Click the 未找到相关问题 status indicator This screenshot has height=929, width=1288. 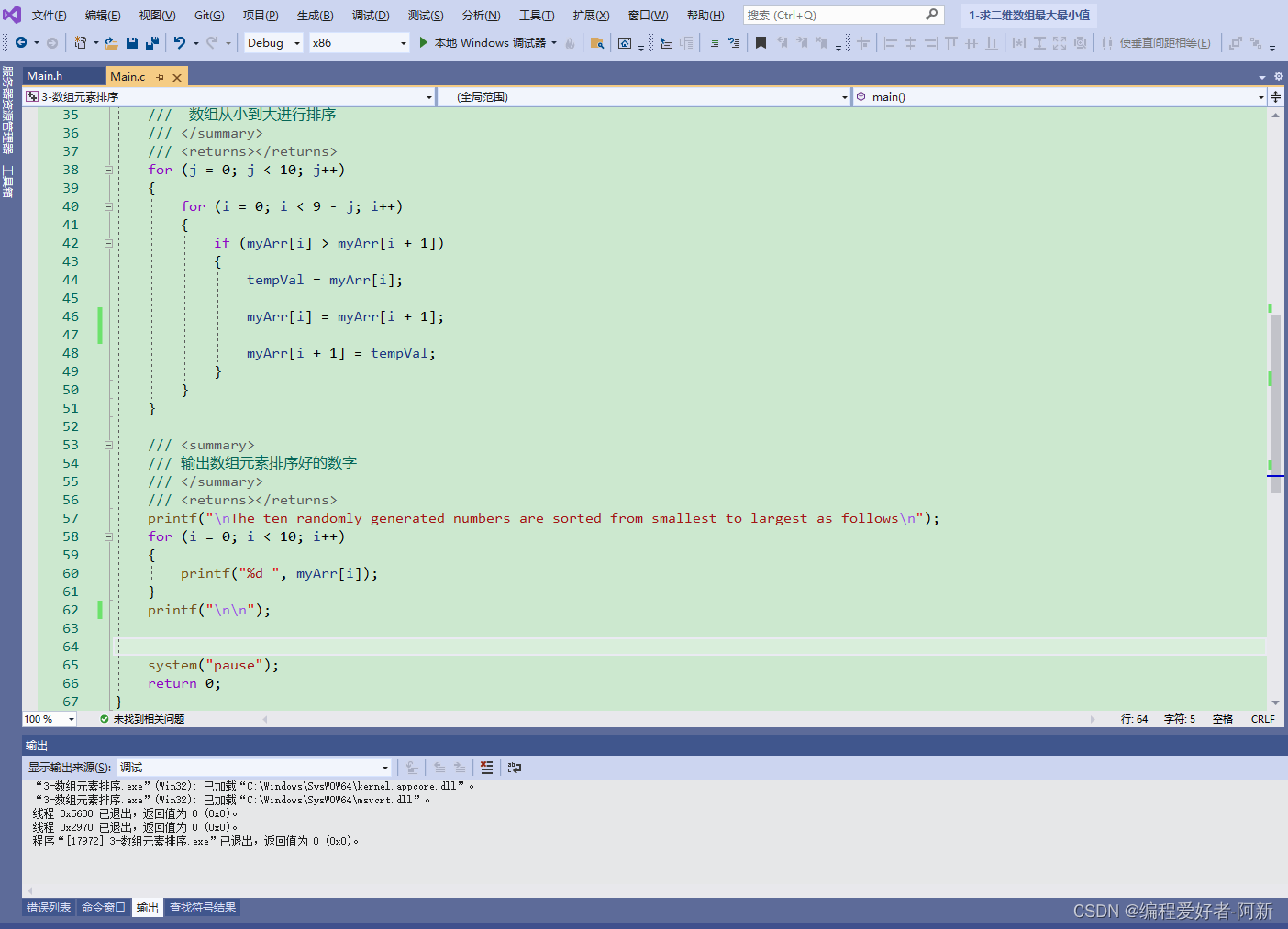[142, 719]
